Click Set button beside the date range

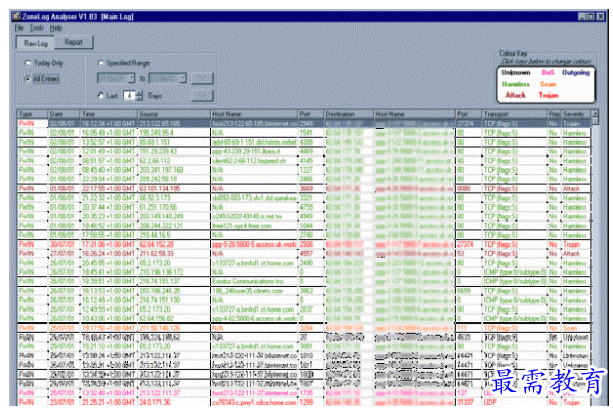202,78
